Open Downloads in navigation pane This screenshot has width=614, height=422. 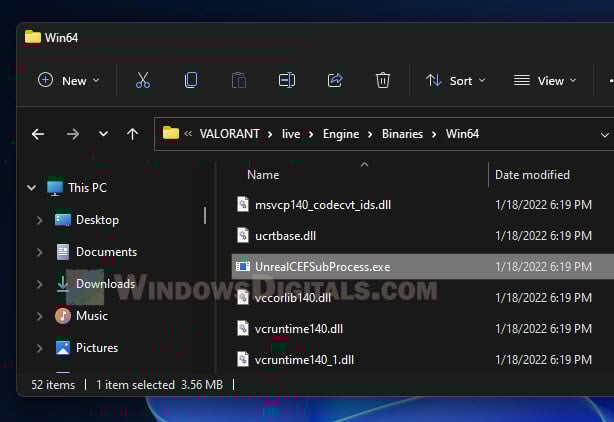click(105, 283)
